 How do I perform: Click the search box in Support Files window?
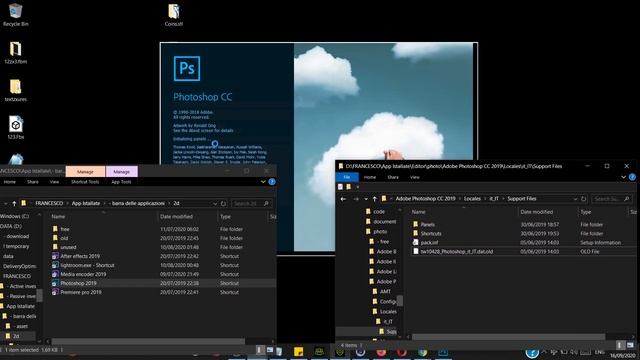point(611,199)
